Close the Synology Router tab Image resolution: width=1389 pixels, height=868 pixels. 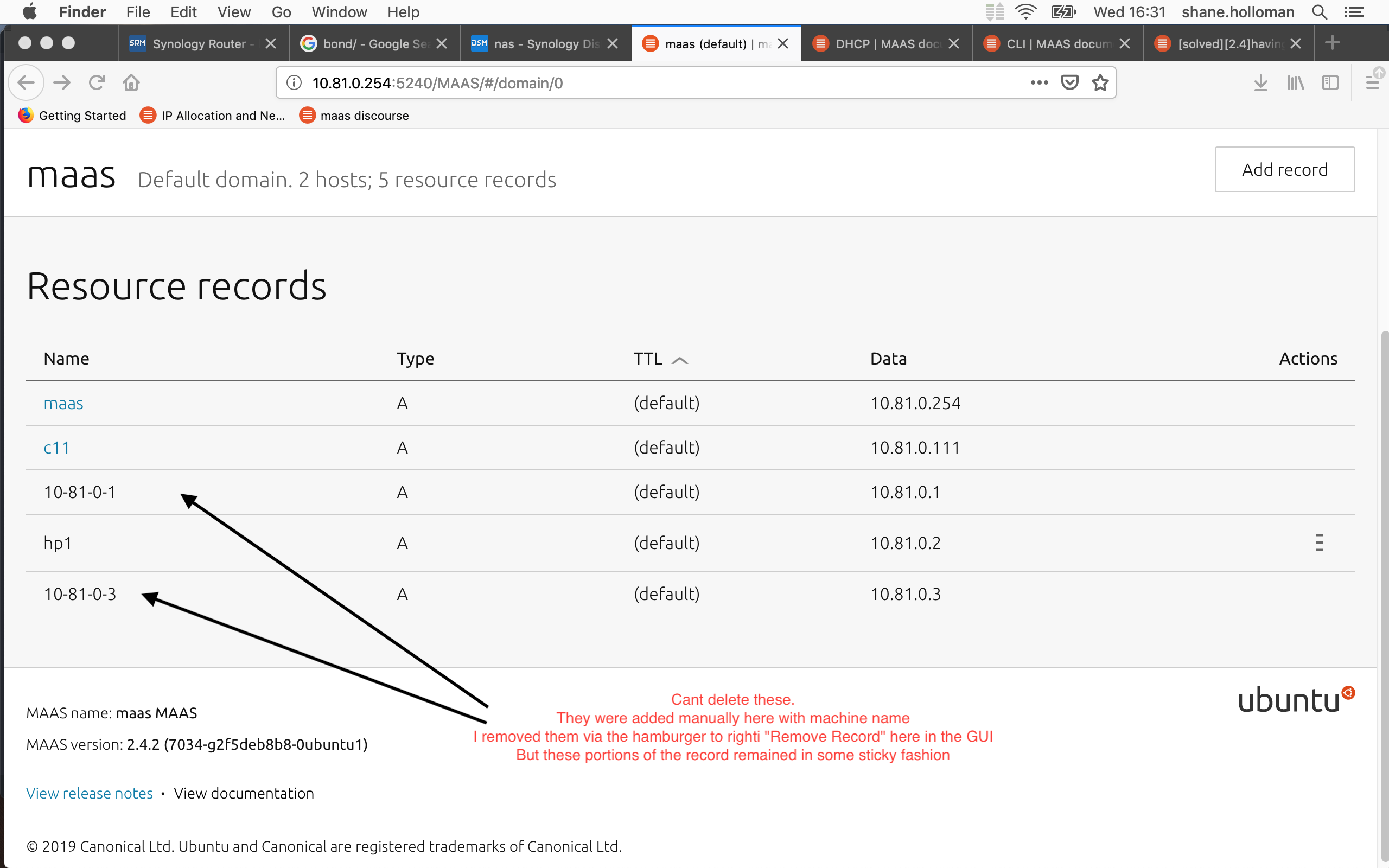click(x=271, y=43)
